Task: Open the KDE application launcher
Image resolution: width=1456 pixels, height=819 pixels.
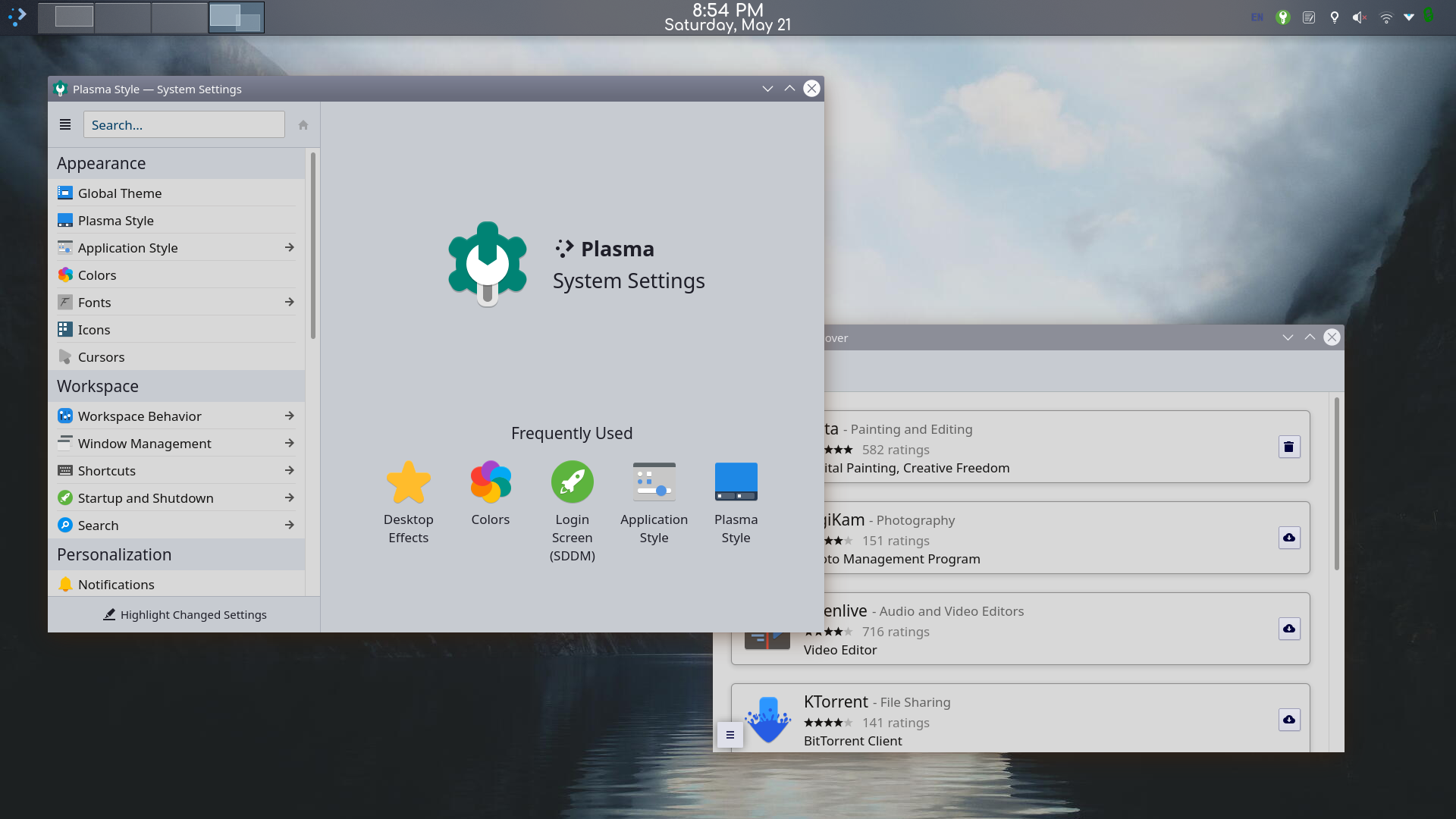Action: pyautogui.click(x=17, y=17)
